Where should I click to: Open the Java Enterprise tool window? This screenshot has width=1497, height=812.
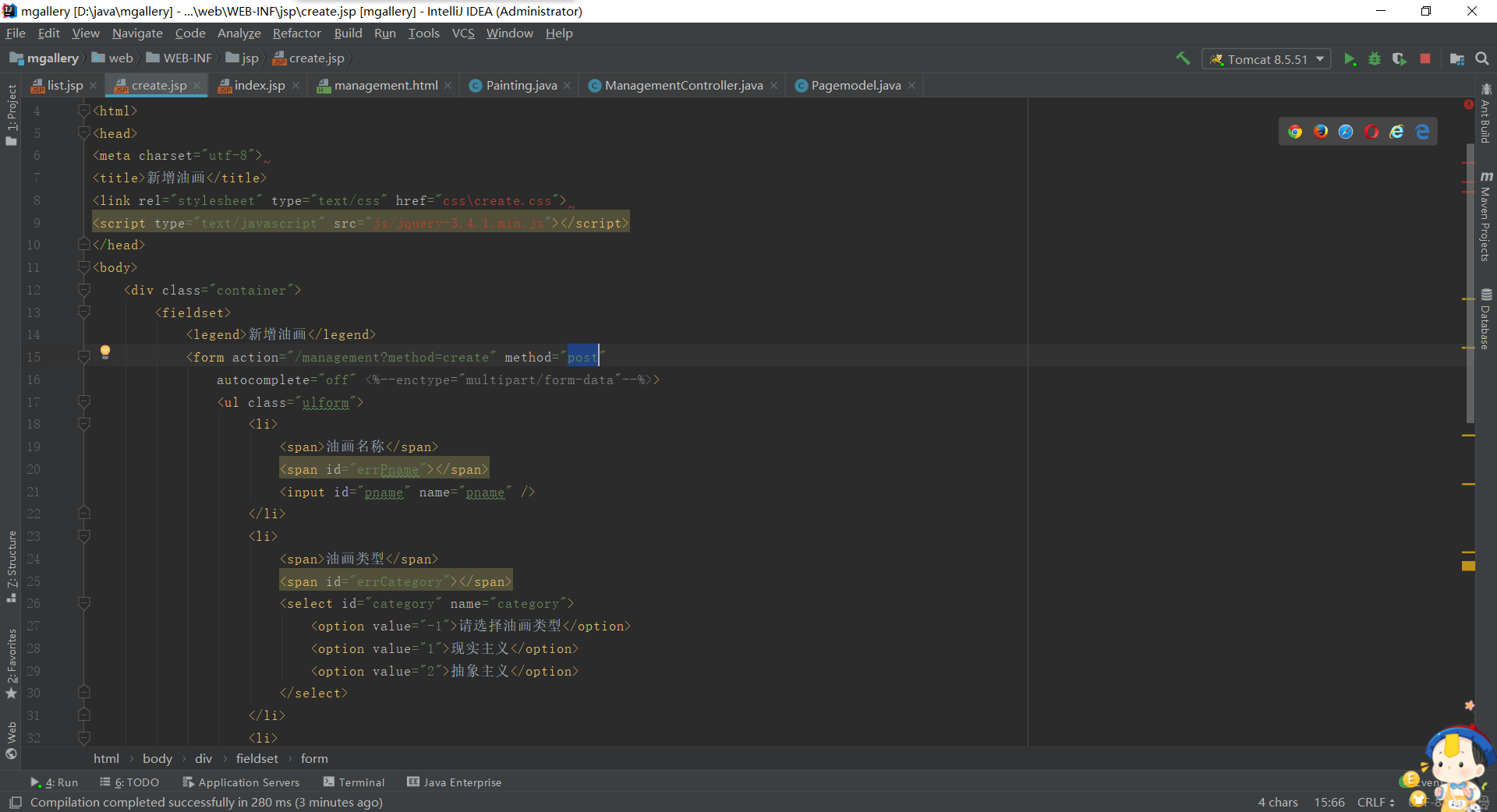(455, 782)
